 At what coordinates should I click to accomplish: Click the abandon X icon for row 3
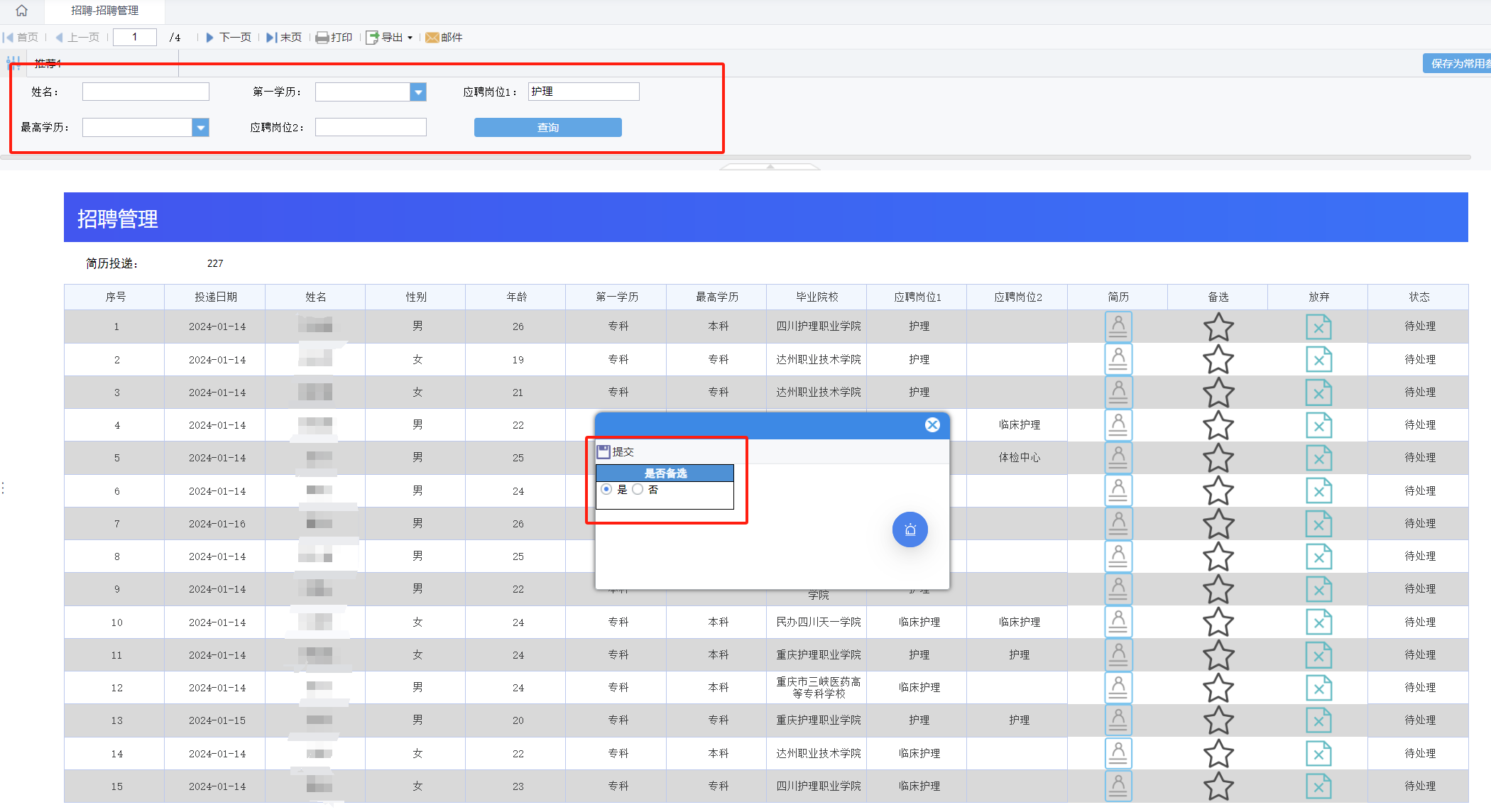point(1318,393)
